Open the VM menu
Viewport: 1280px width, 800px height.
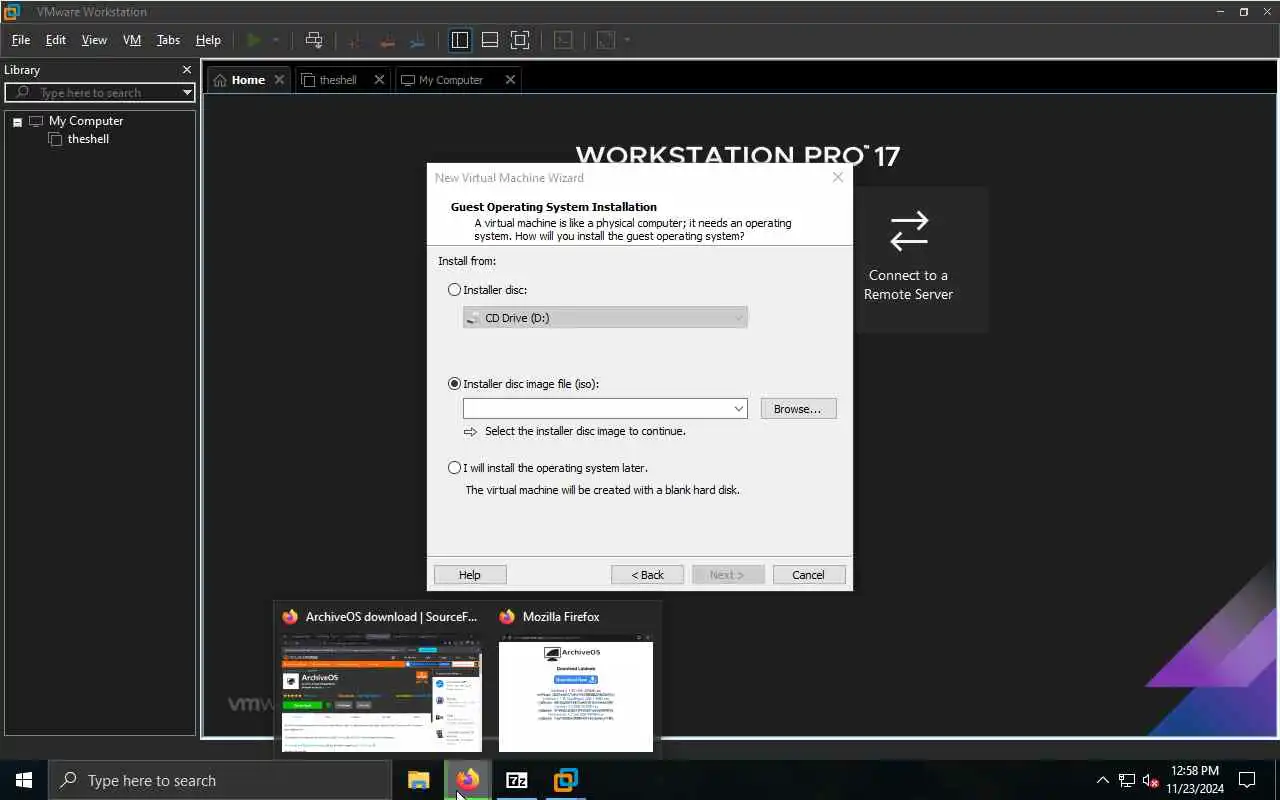click(x=132, y=40)
